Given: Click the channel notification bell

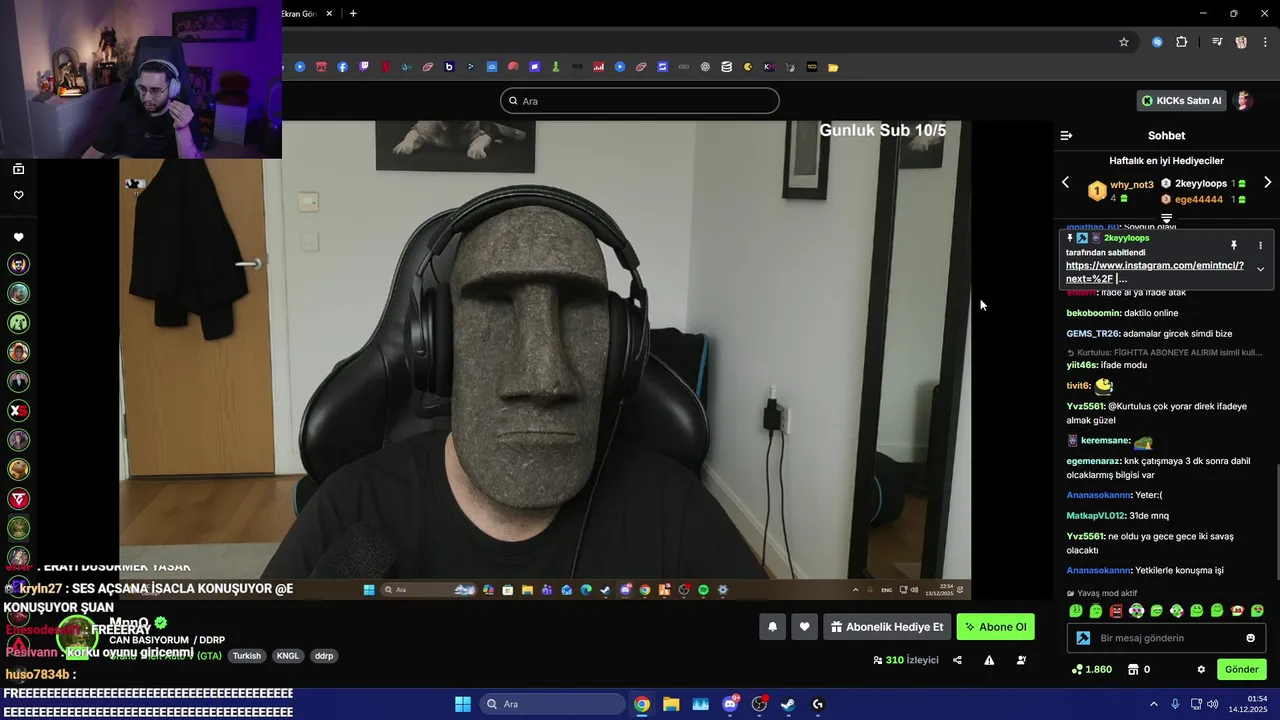Looking at the screenshot, I should [772, 627].
